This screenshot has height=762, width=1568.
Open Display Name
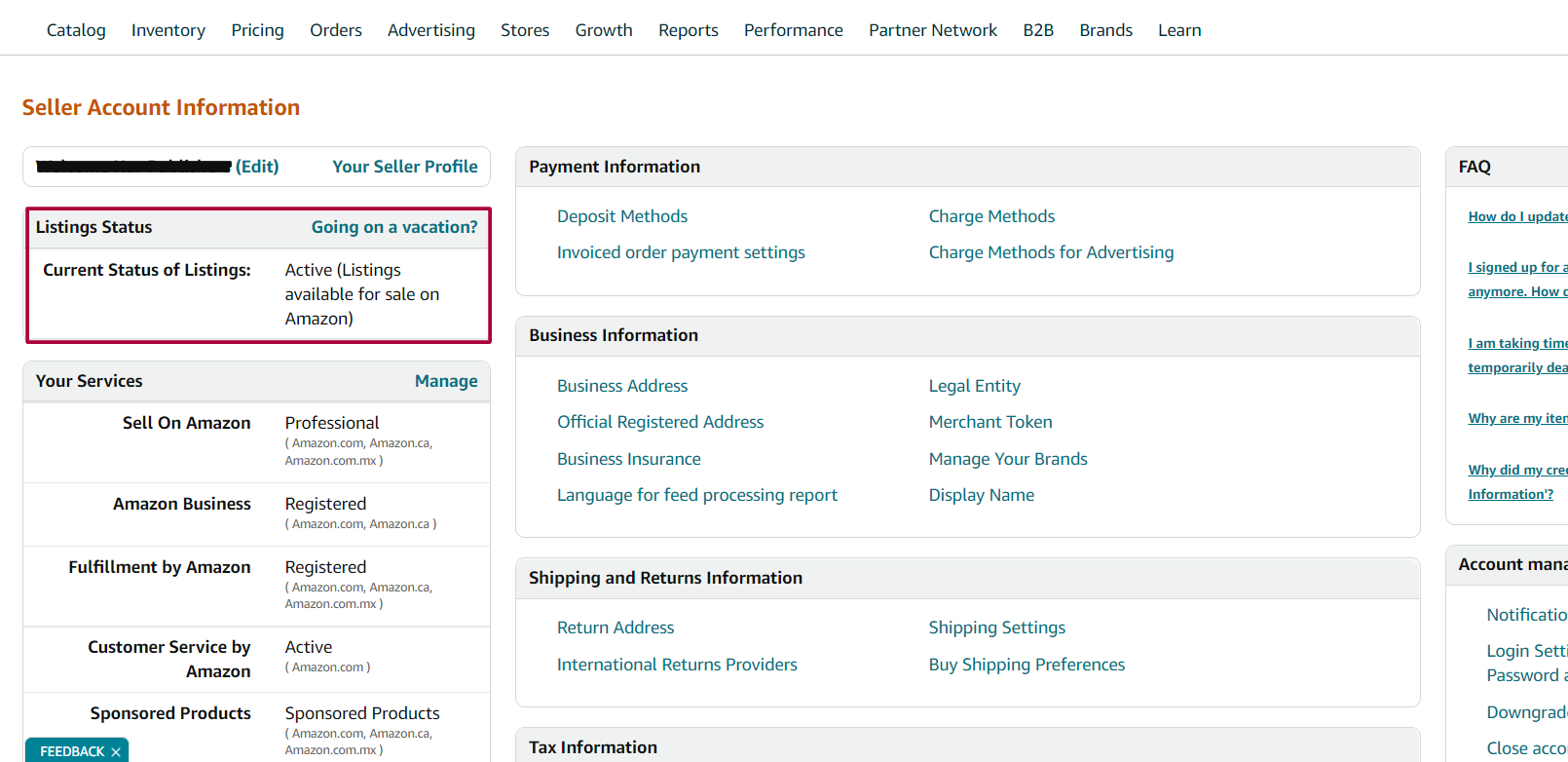coord(982,495)
